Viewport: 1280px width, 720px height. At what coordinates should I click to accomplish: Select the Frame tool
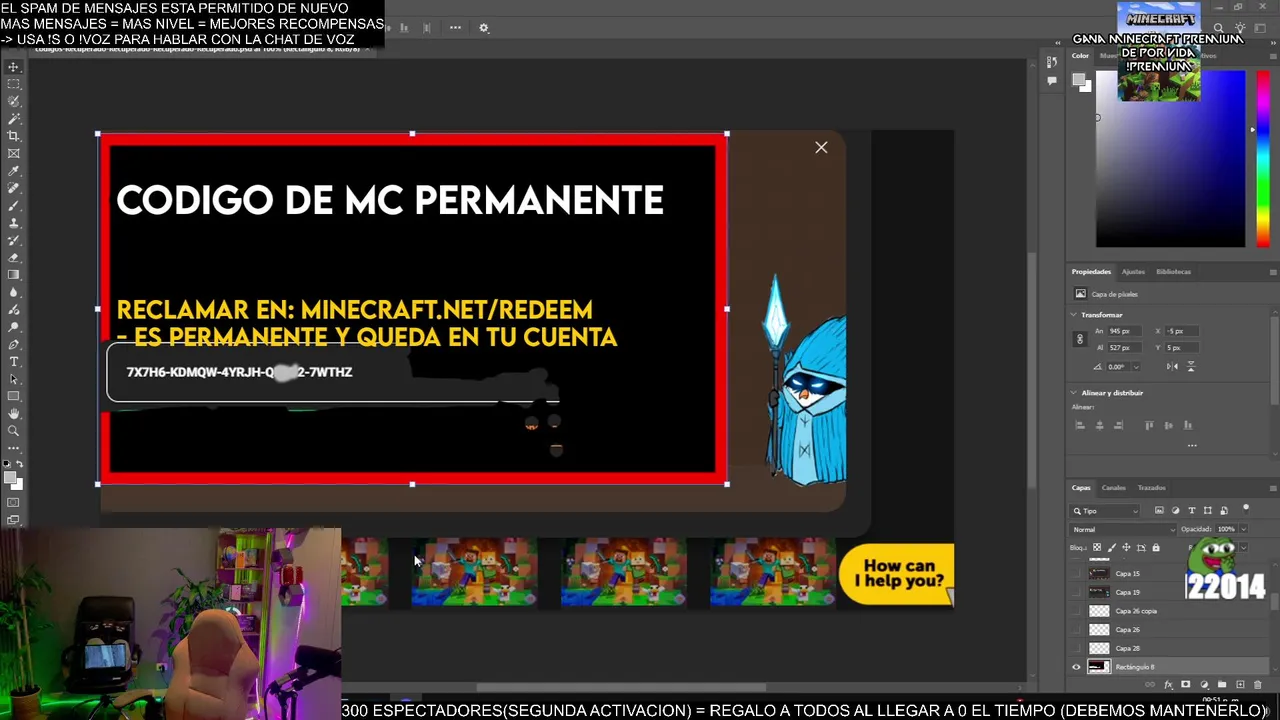[x=14, y=153]
